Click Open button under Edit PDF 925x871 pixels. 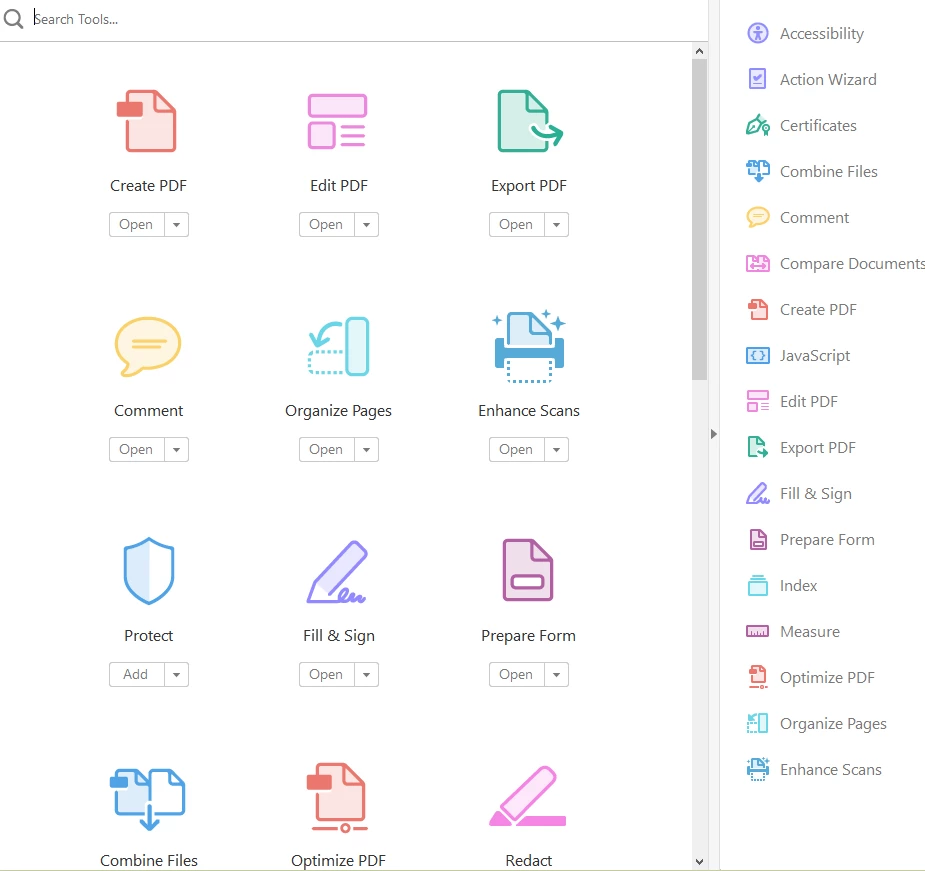tap(326, 225)
